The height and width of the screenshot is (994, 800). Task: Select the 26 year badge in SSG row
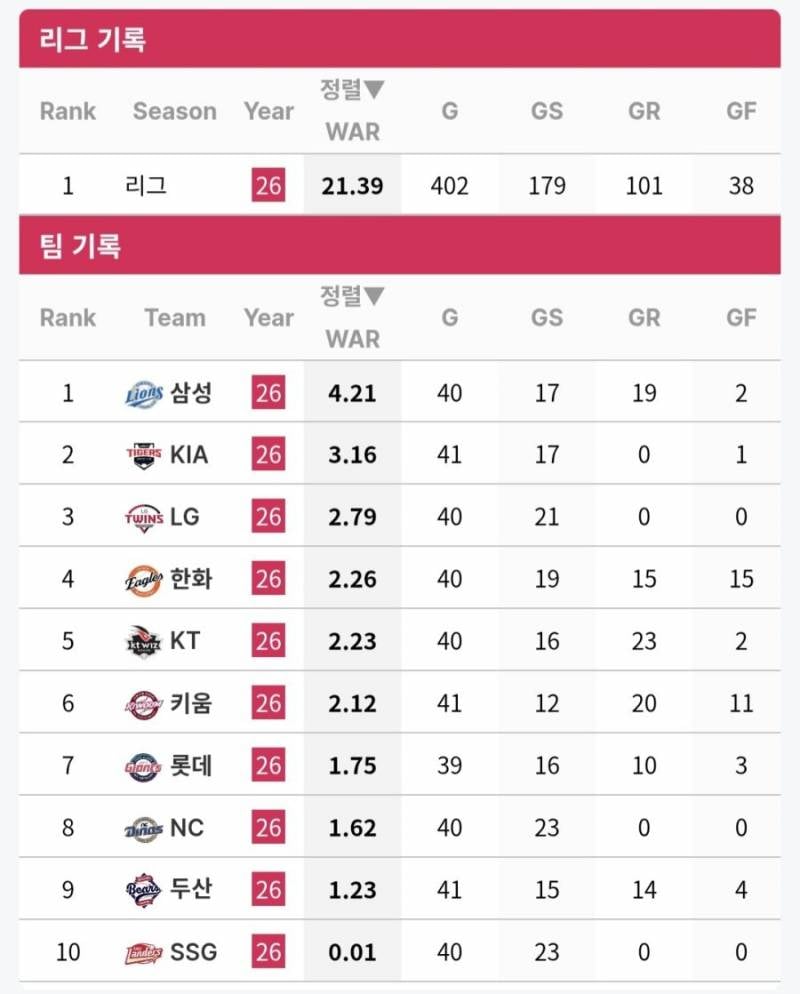click(x=268, y=952)
